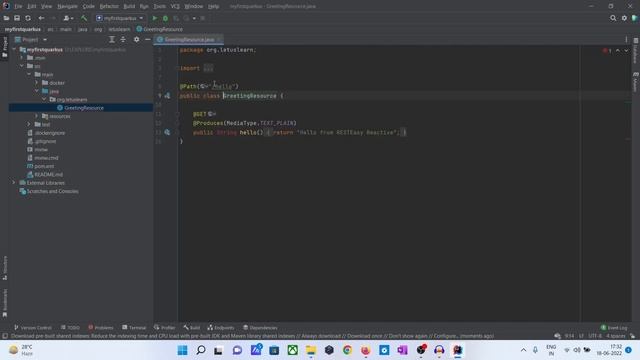
Task: Click the UTF-8 encoding in status bar
Action: click(x=595, y=336)
